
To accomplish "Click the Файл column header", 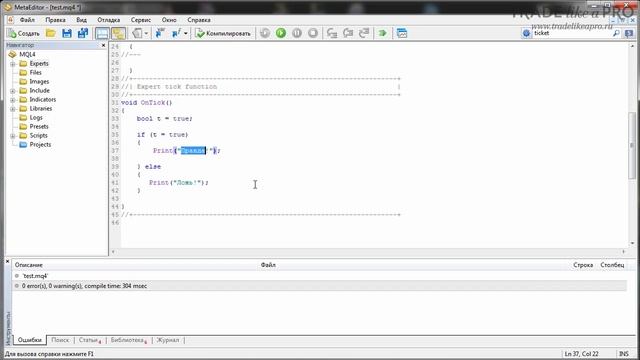I will [268, 265].
